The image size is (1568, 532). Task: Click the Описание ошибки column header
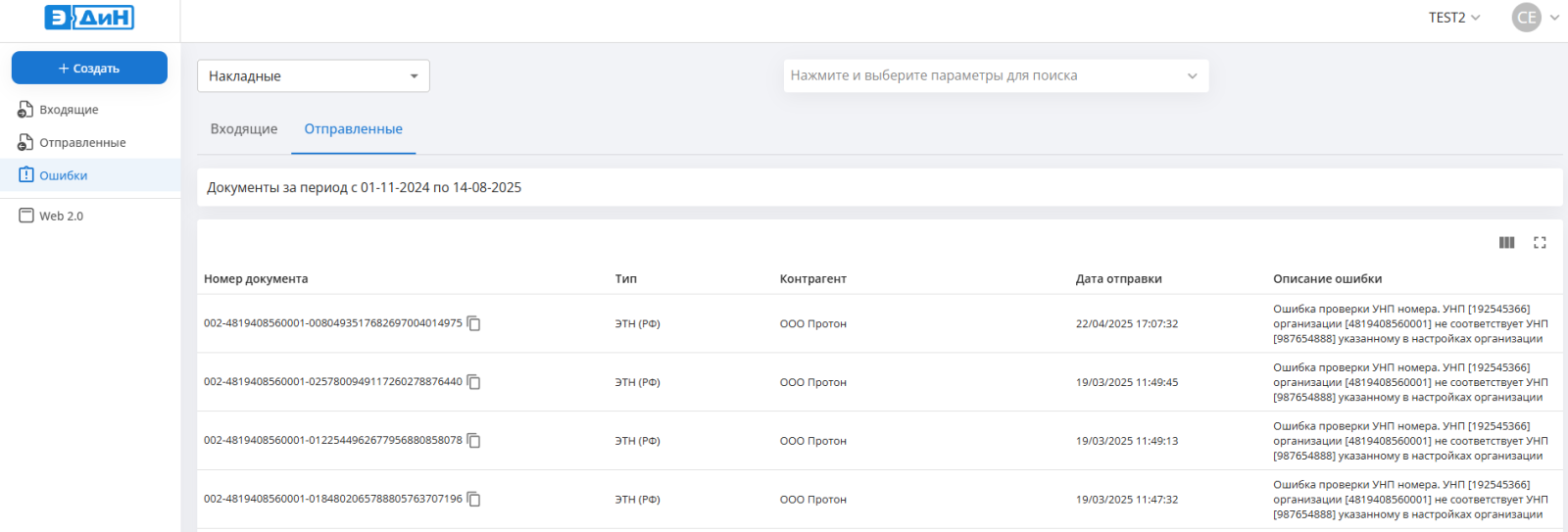coord(1328,279)
